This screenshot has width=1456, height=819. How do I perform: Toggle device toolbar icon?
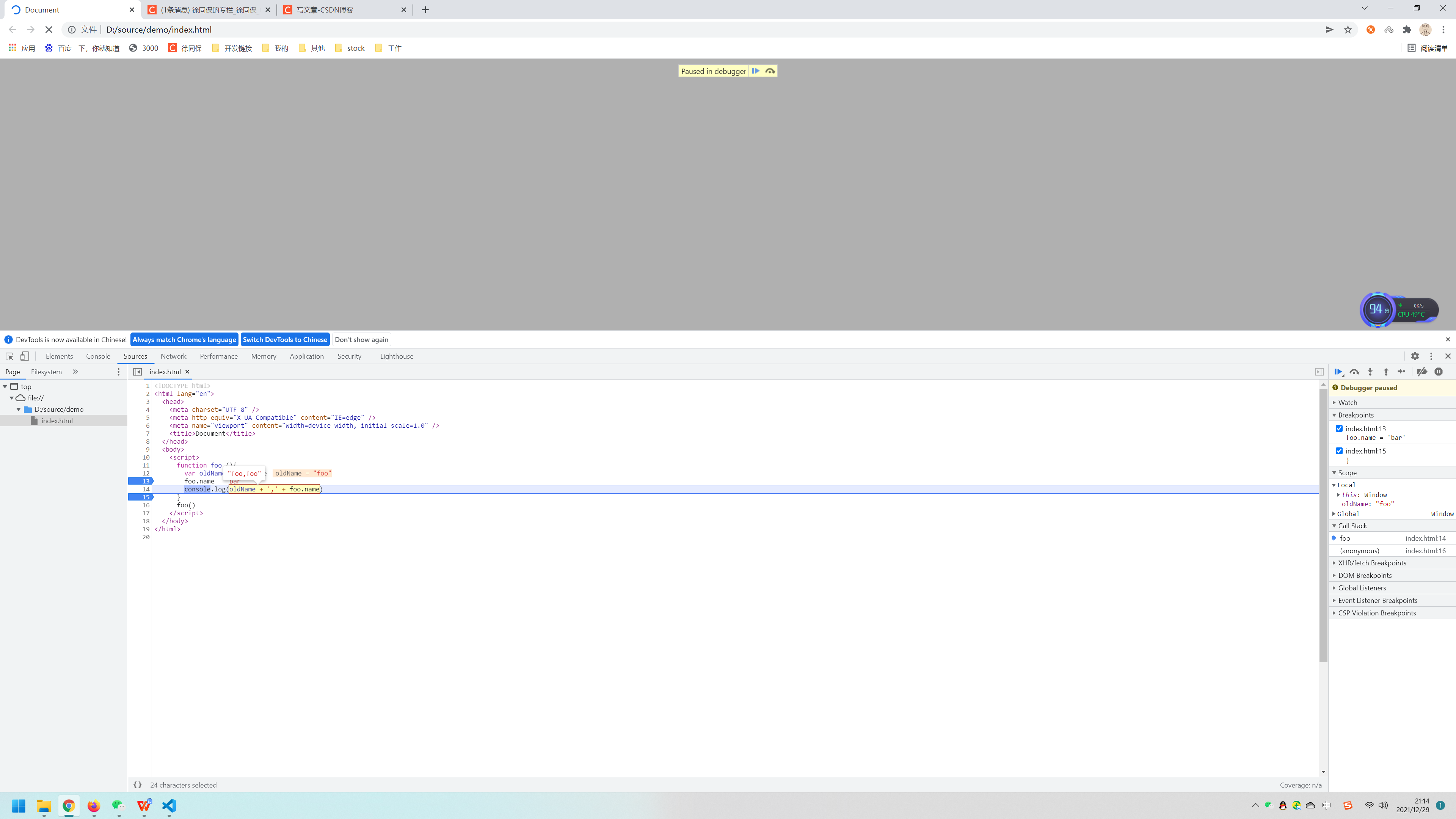coord(25,356)
